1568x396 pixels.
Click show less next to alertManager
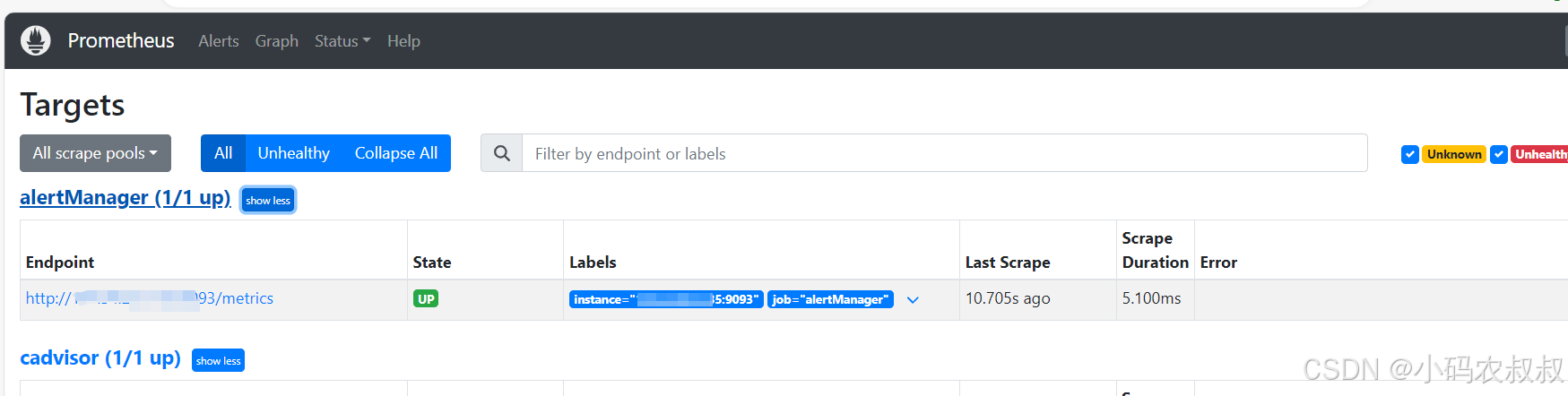coord(268,200)
